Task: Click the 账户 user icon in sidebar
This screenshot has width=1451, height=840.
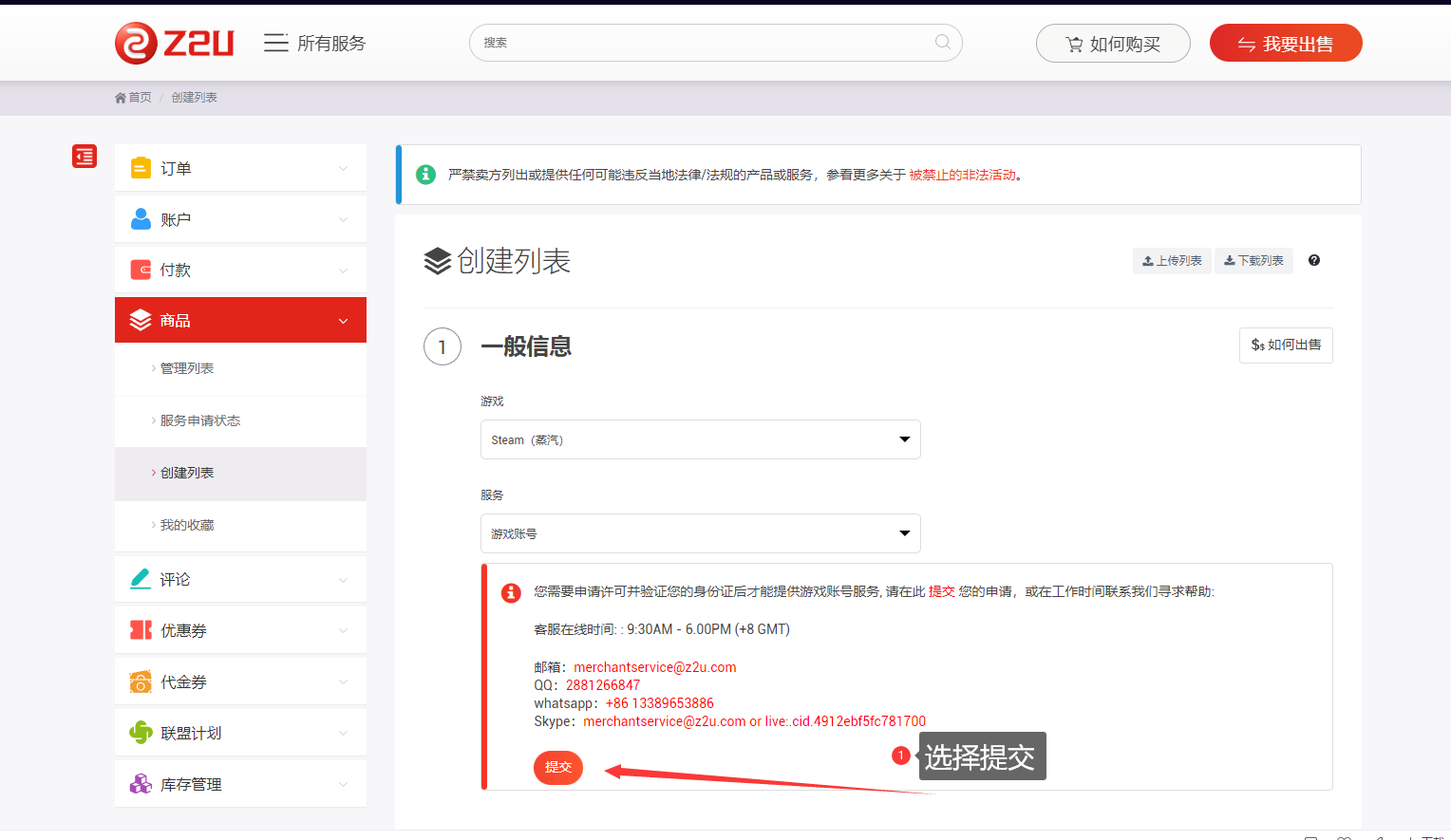Action: (141, 219)
